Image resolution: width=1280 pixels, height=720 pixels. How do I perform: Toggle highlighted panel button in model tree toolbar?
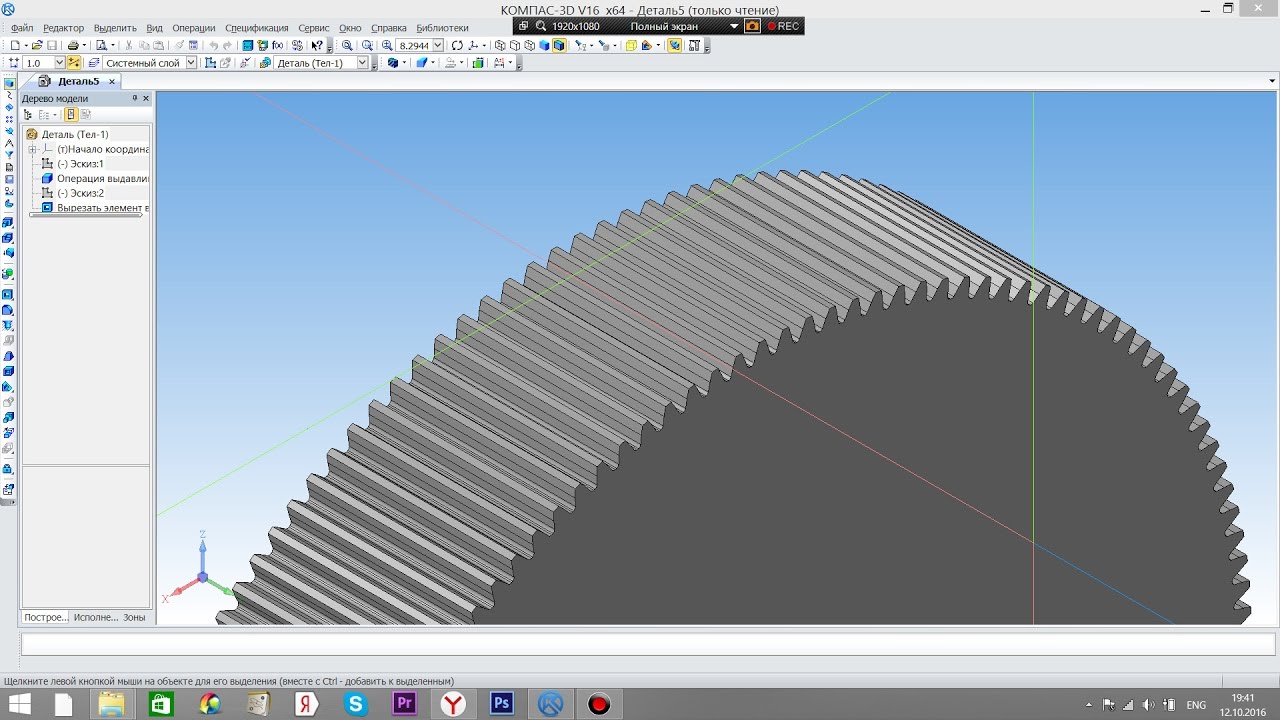click(71, 115)
